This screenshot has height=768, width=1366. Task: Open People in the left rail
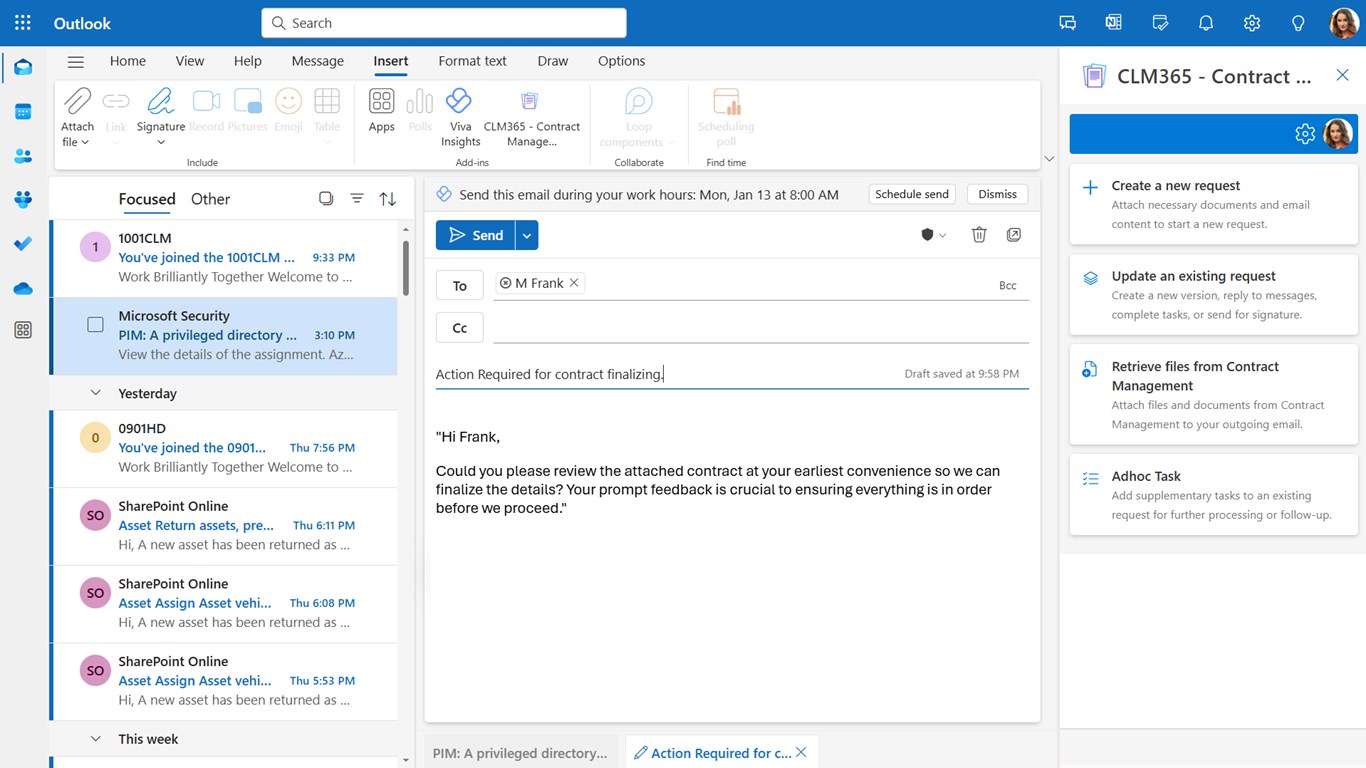pyautogui.click(x=23, y=156)
